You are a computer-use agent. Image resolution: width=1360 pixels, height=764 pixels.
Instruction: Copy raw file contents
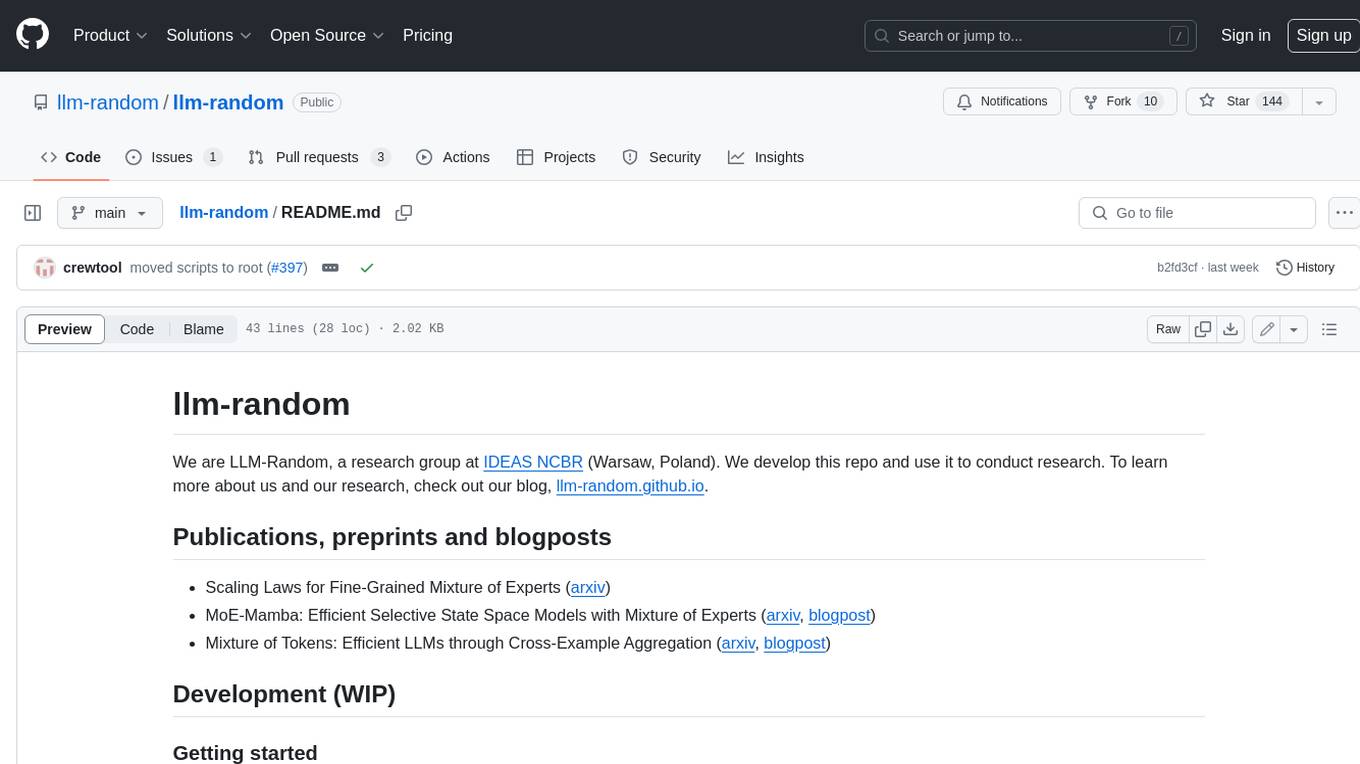click(1203, 329)
